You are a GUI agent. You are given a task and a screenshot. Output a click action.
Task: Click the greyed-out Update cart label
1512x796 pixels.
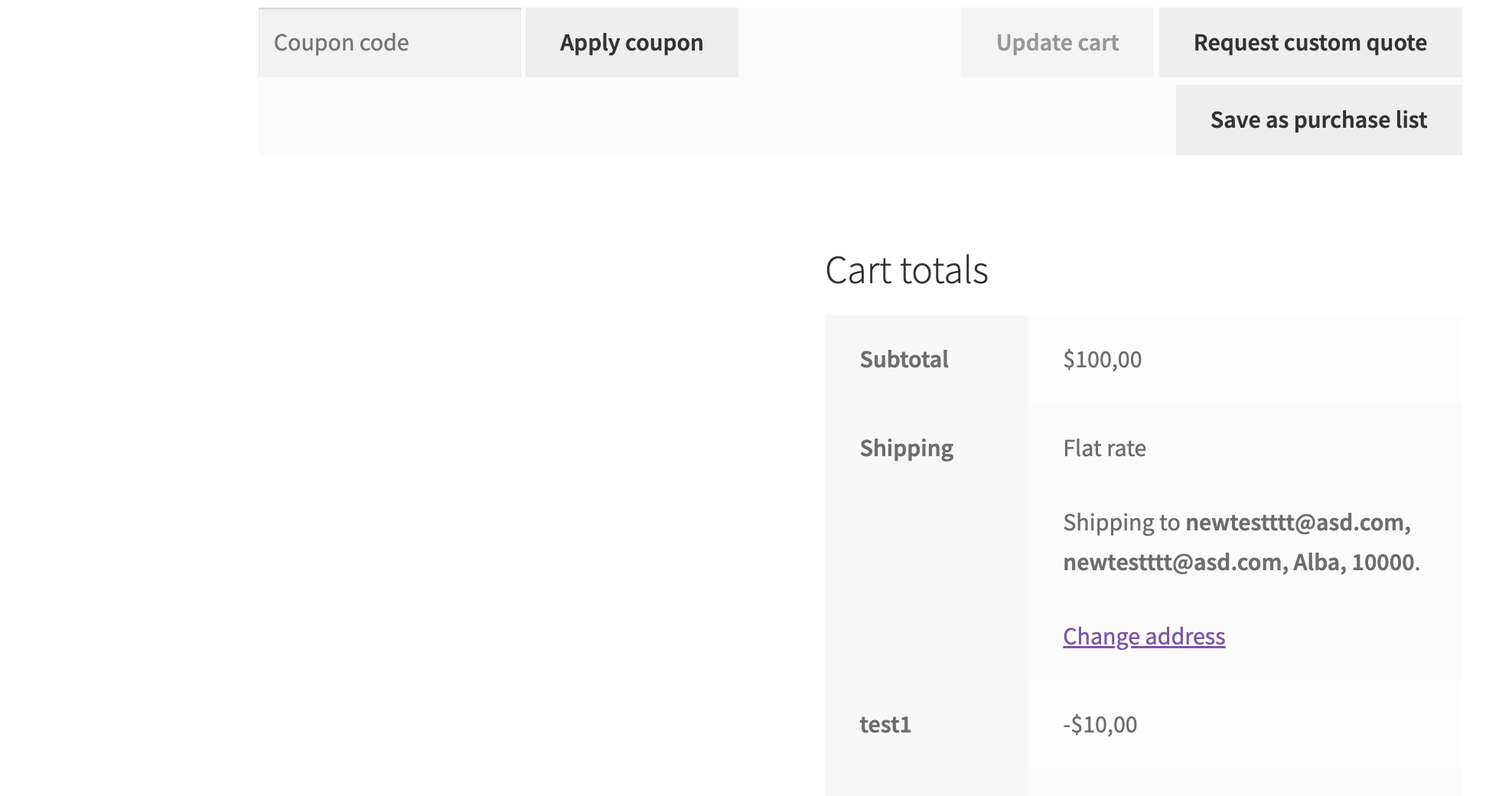pos(1057,43)
